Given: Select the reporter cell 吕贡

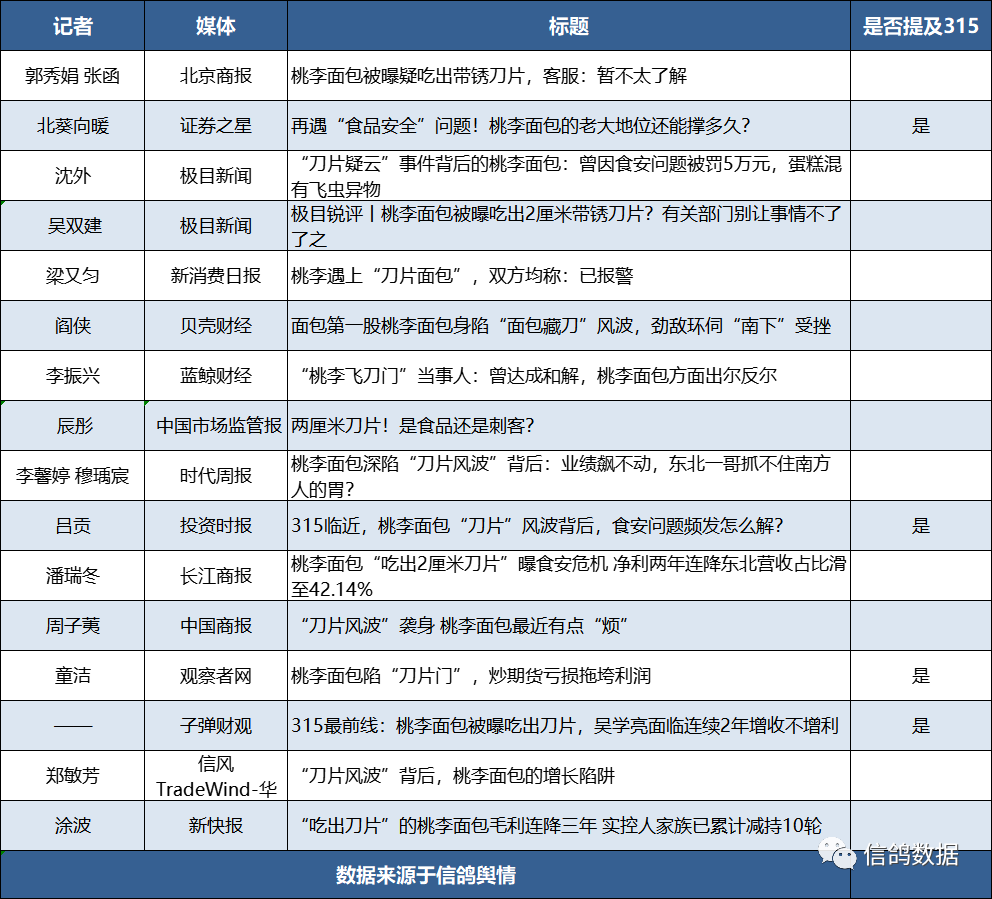Looking at the screenshot, I should (x=72, y=526).
